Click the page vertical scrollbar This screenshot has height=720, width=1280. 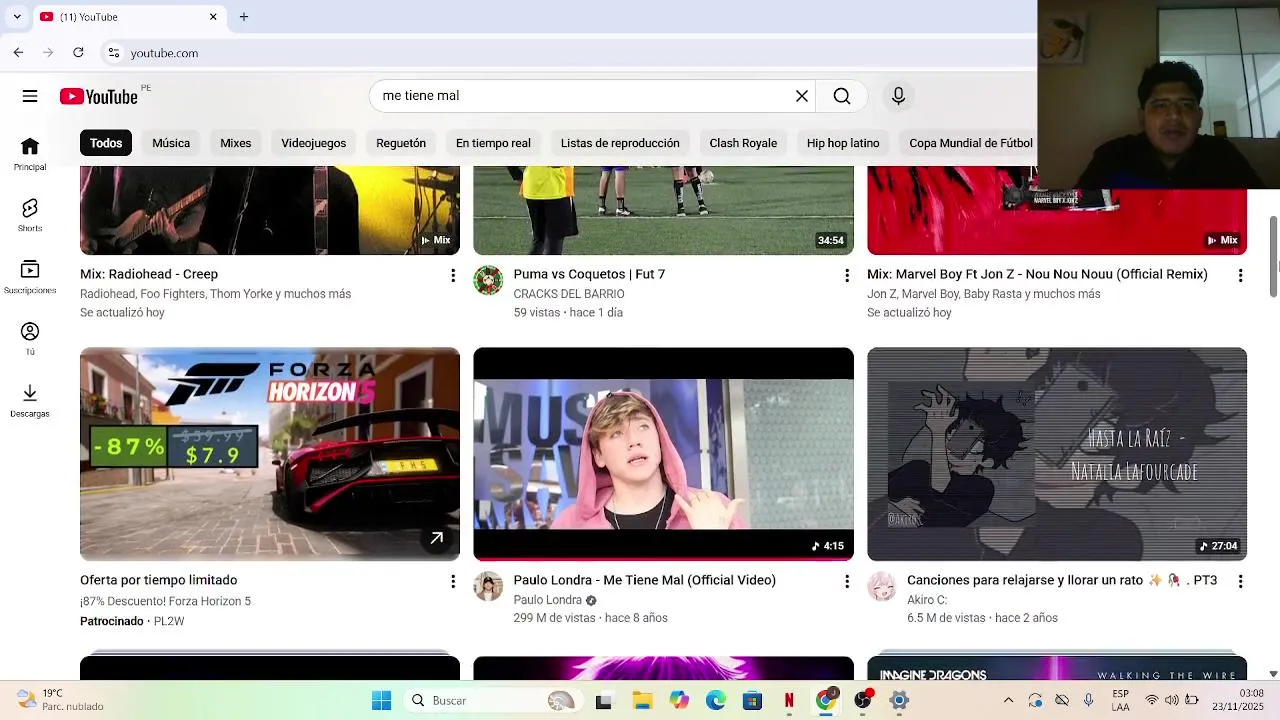click(x=1273, y=256)
